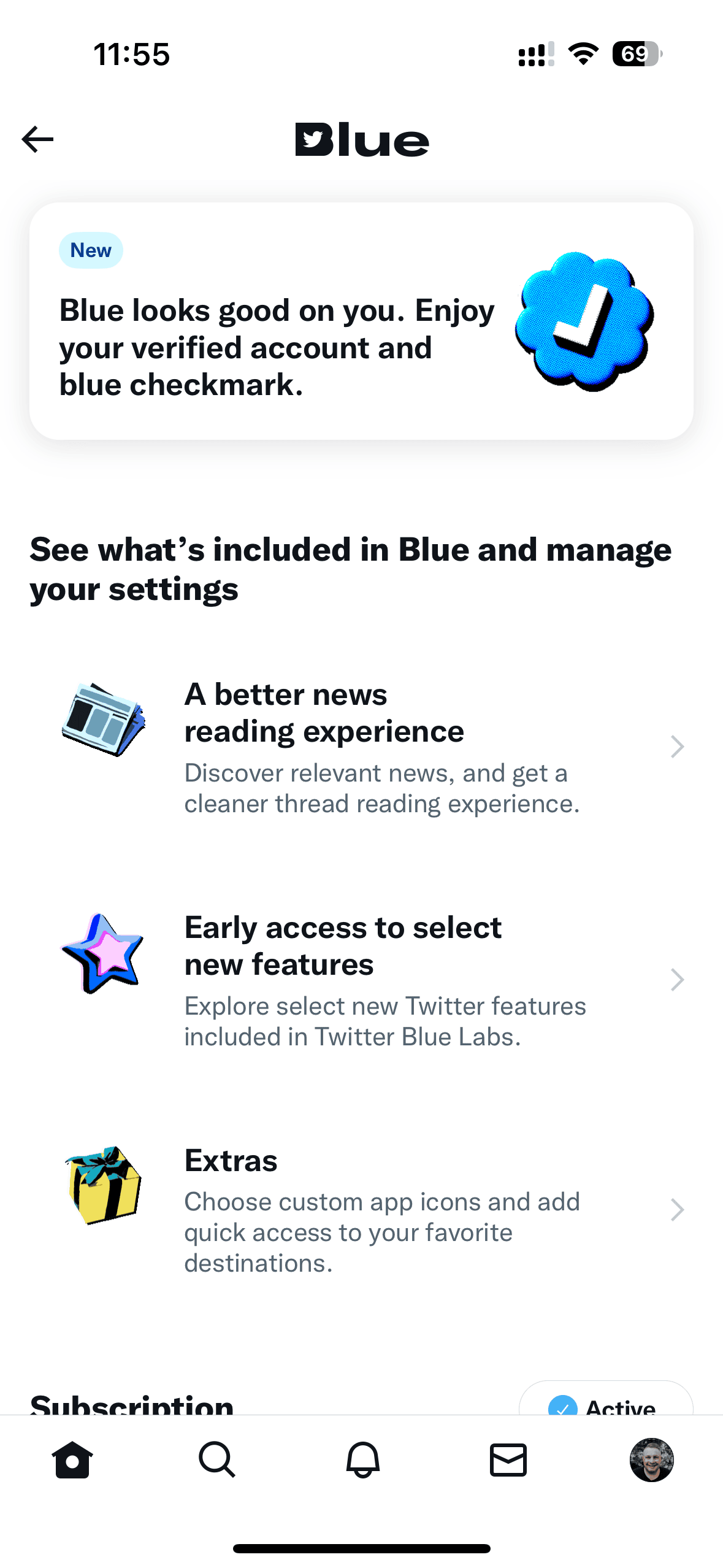723x1568 pixels.
Task: Select the Extras heading
Action: tap(231, 1161)
